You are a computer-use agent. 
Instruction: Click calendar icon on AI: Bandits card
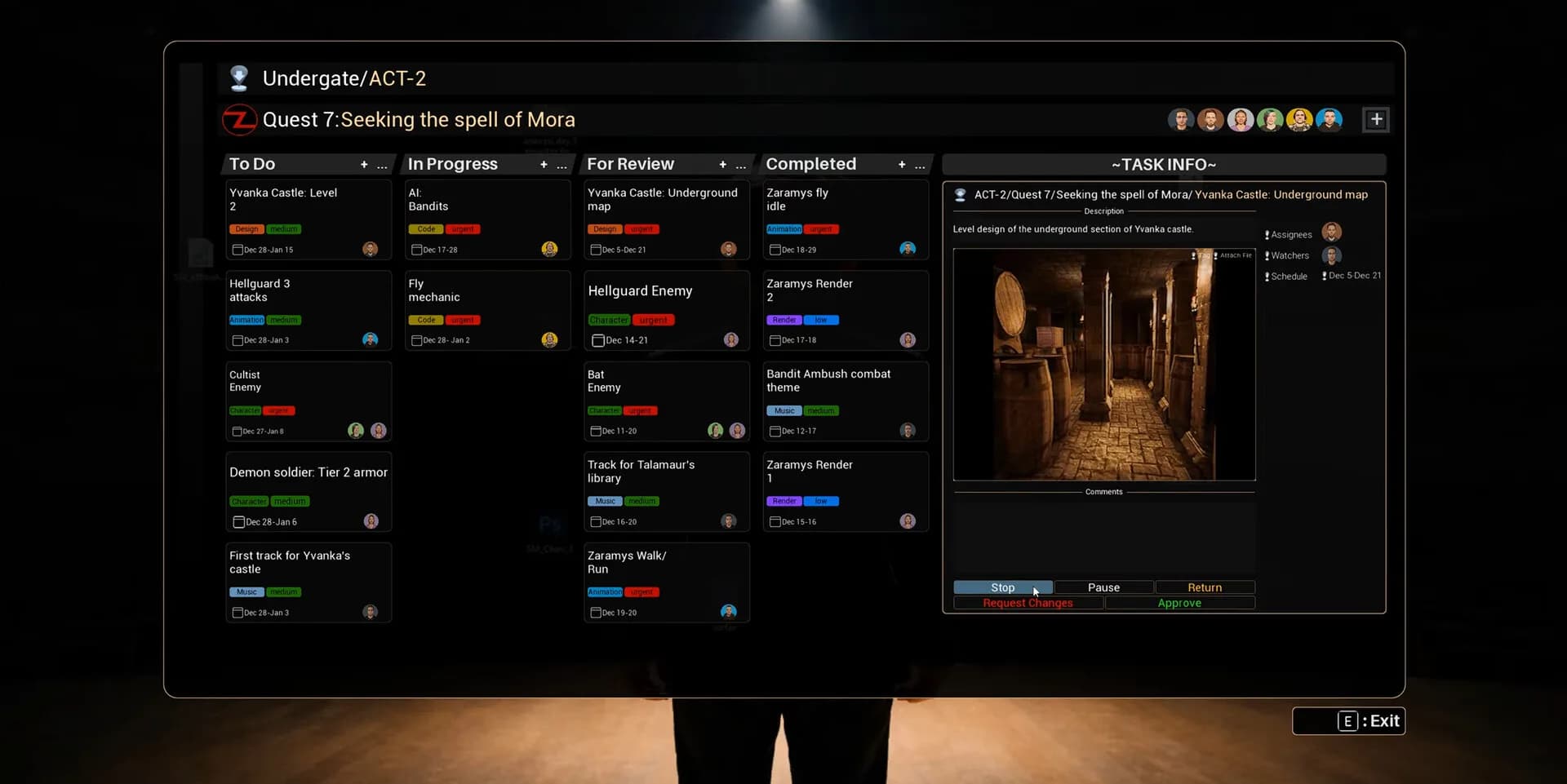pyautogui.click(x=416, y=250)
